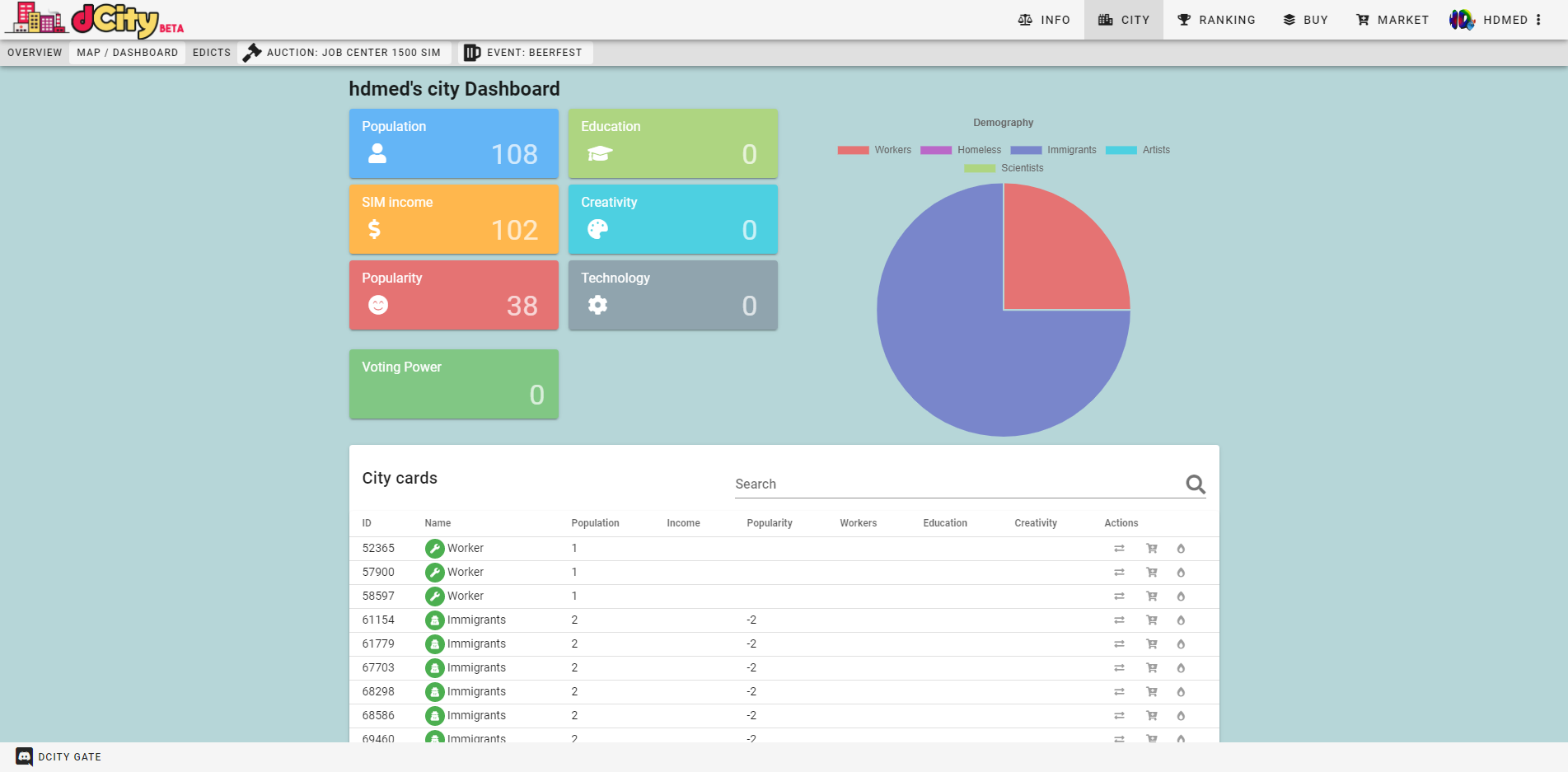The width and height of the screenshot is (1568, 772).
Task: Open the HDMED three-dot user menu
Action: pyautogui.click(x=1538, y=20)
